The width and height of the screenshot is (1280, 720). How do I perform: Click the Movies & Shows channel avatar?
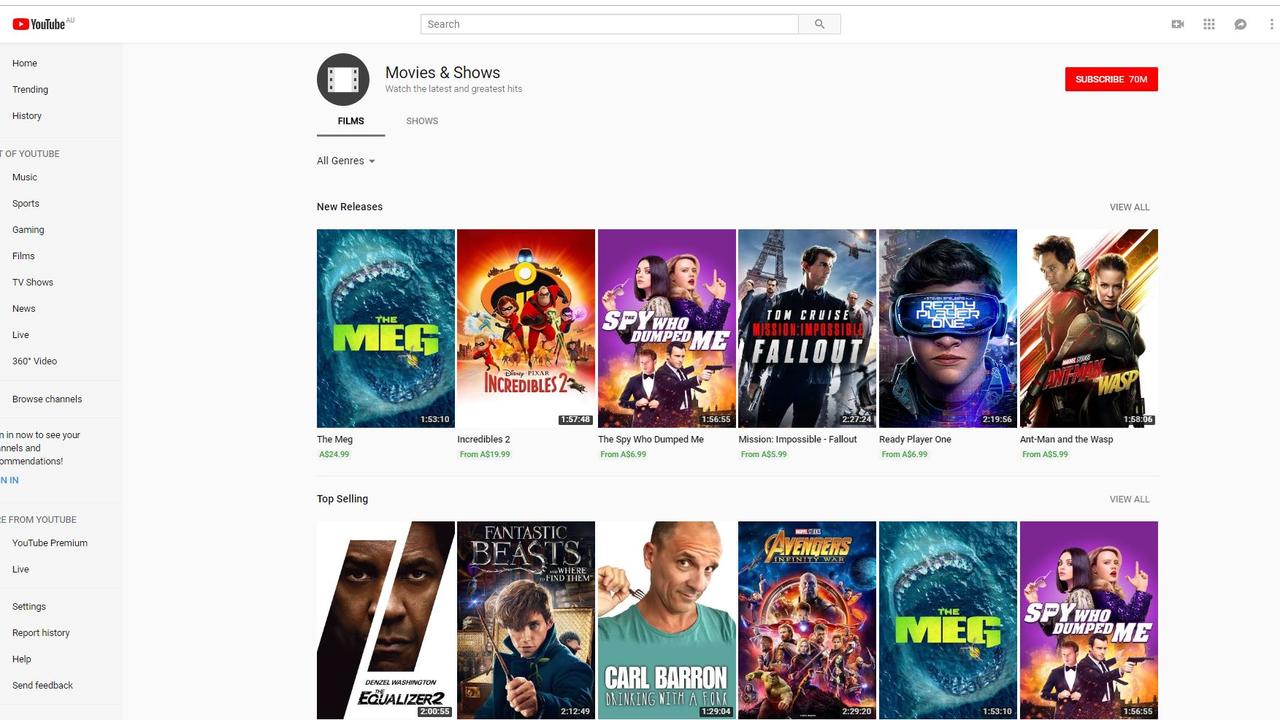point(343,80)
